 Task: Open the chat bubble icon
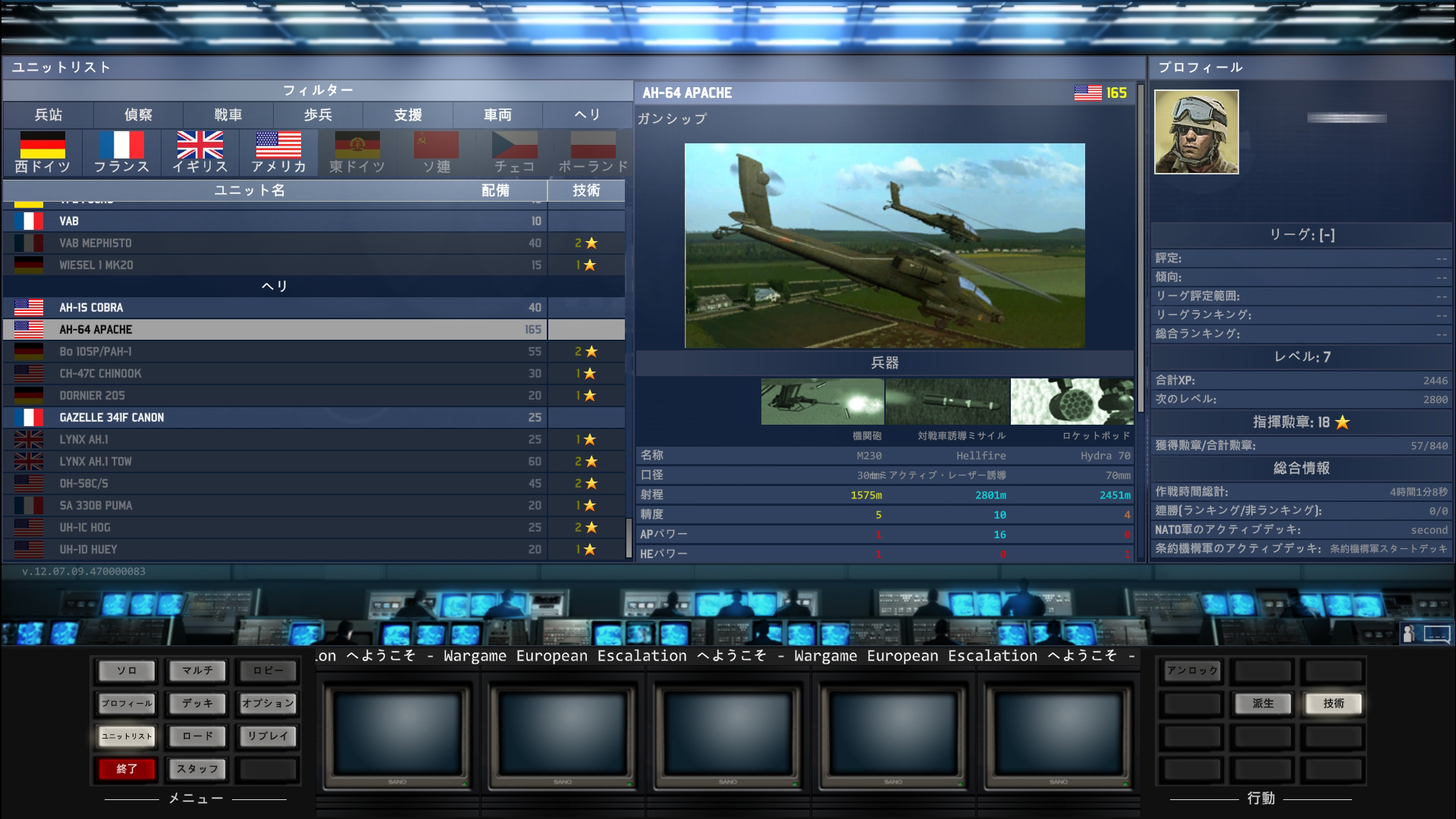click(1436, 634)
